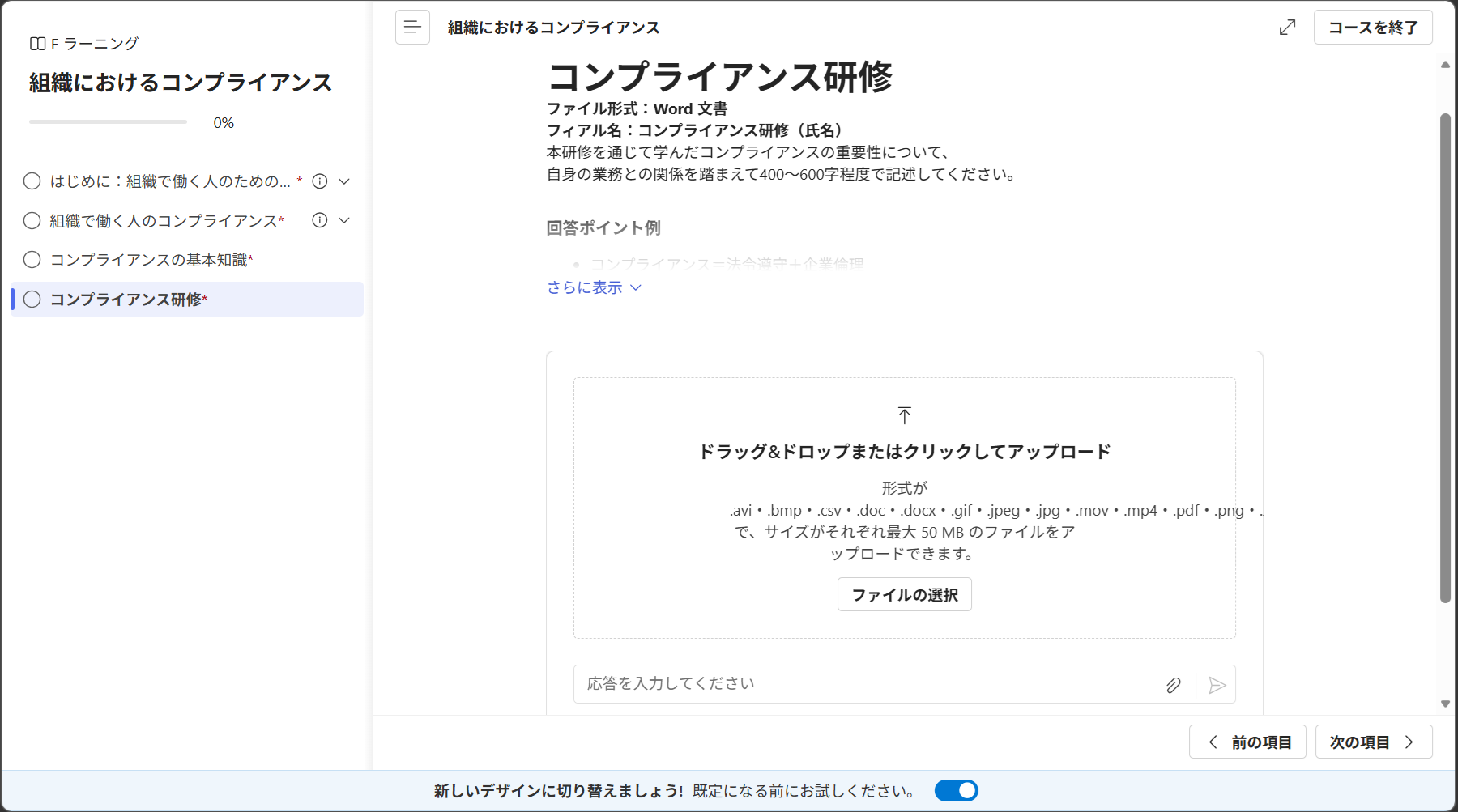This screenshot has height=812, width=1458.
Task: Click the expand to fullscreen arrow icon
Action: pyautogui.click(x=1287, y=28)
